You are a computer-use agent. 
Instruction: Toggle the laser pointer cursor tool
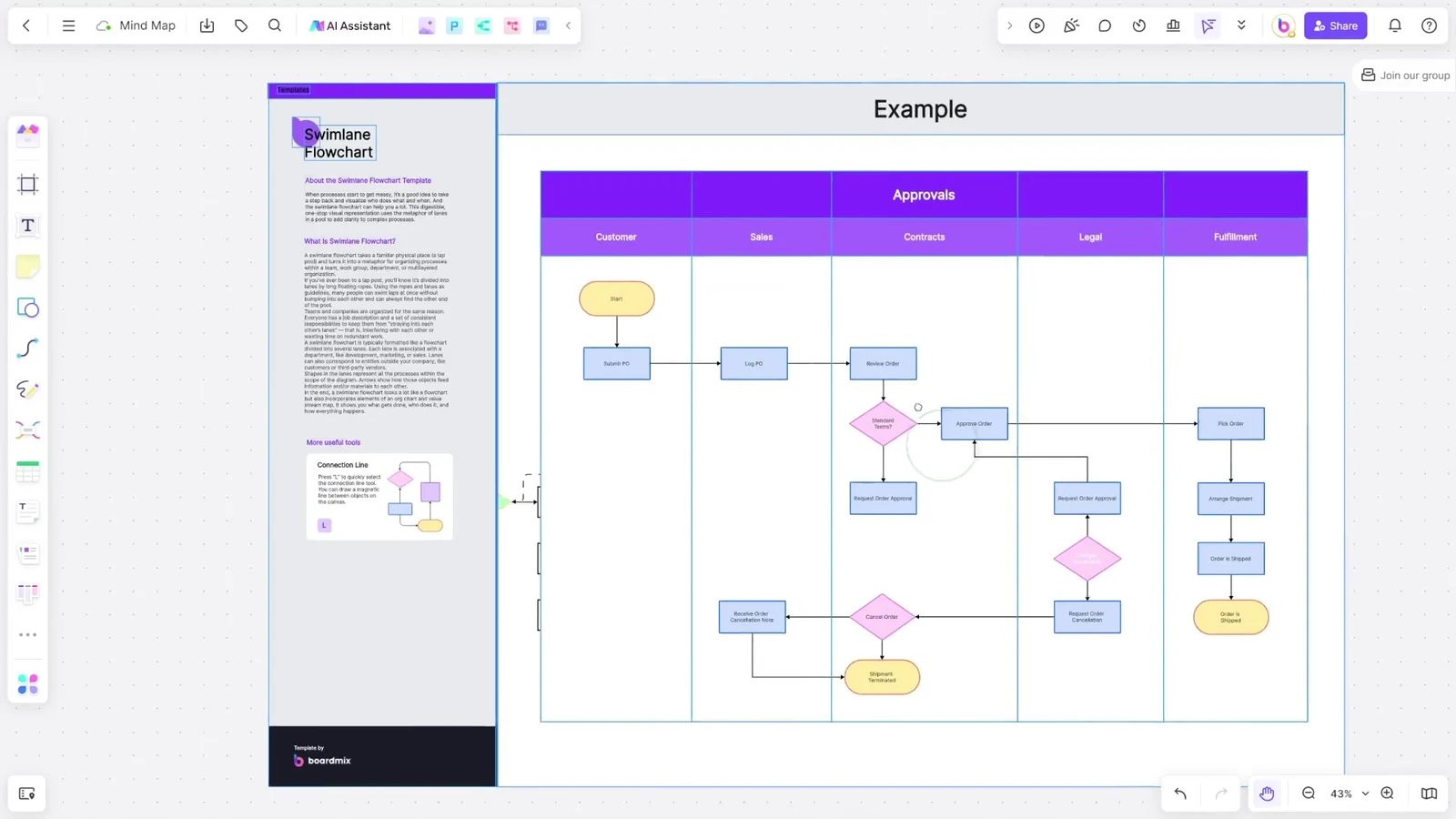click(1208, 25)
